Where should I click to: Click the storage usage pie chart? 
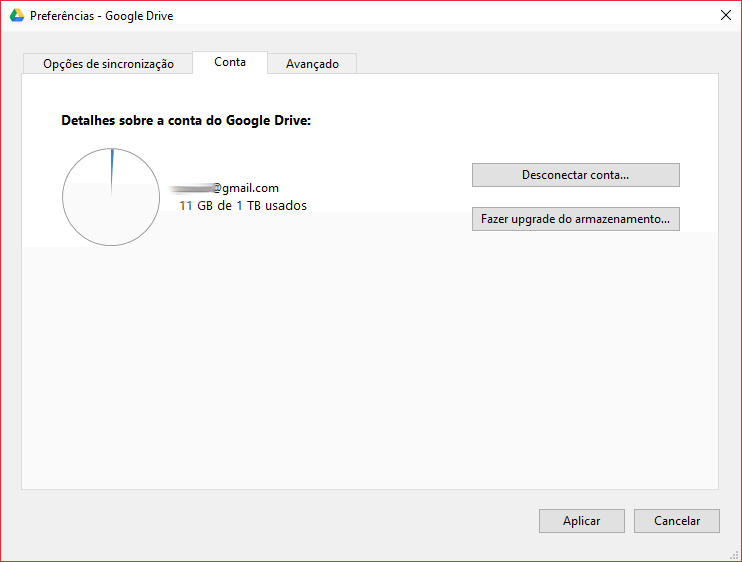click(x=111, y=197)
